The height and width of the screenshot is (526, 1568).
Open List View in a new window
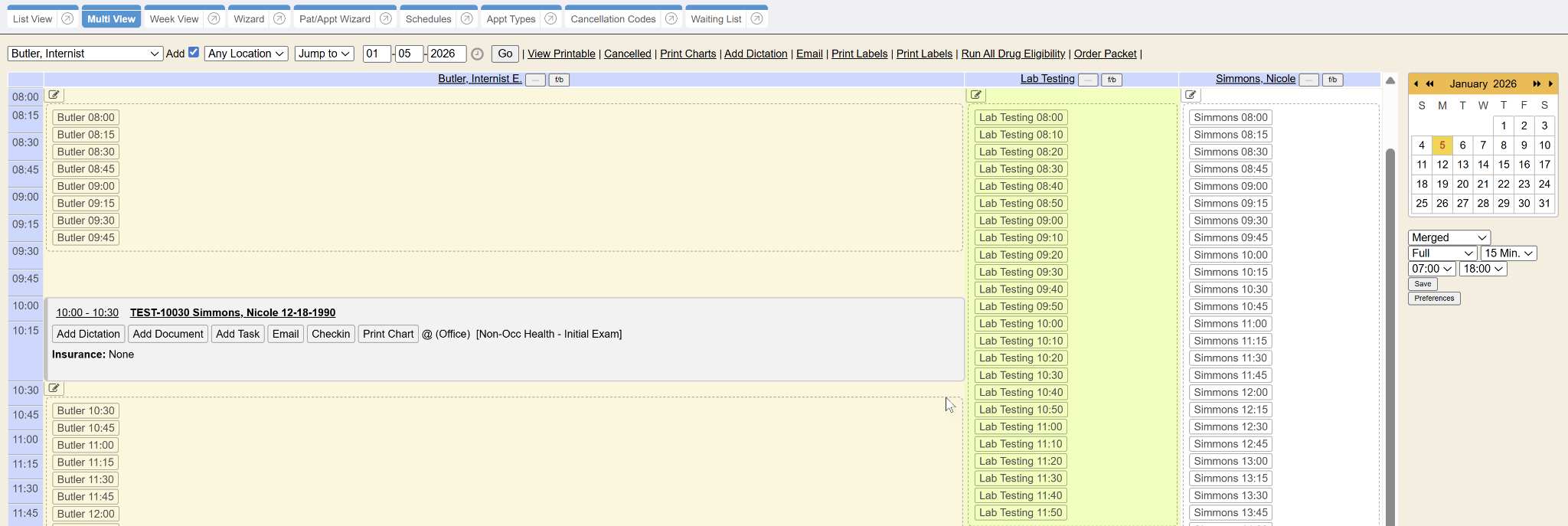click(67, 19)
